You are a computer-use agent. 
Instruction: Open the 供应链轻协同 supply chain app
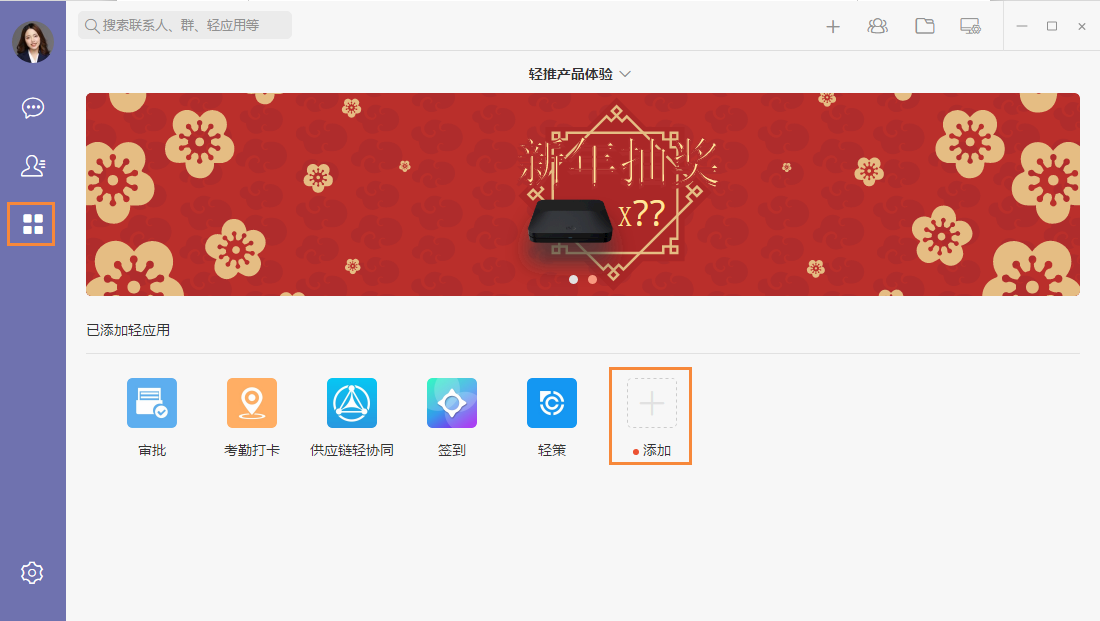point(351,402)
